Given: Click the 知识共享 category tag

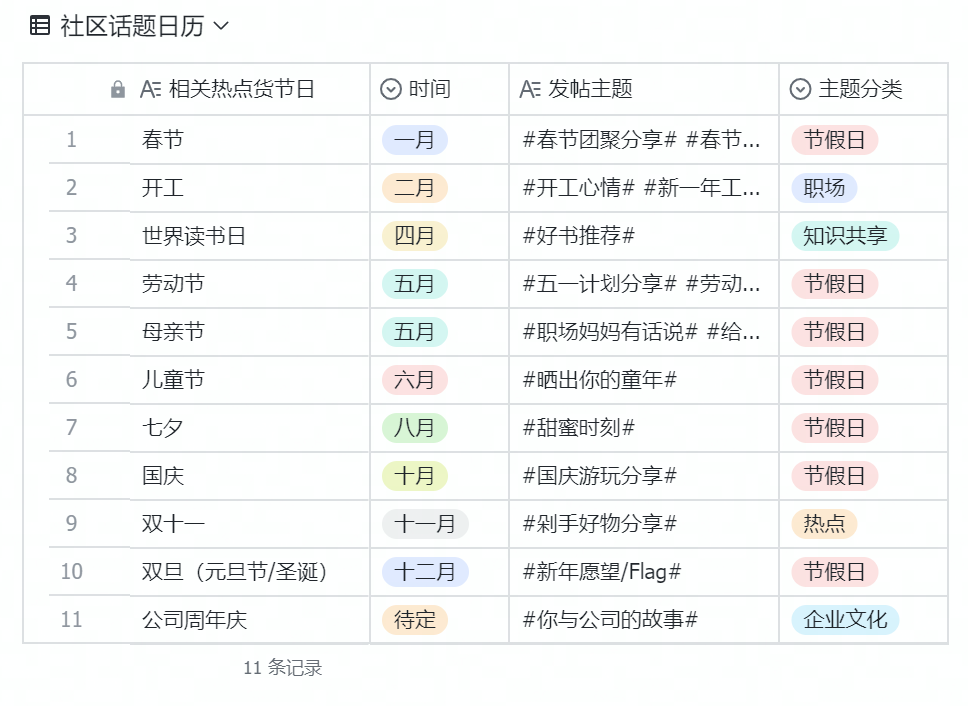Looking at the screenshot, I should pyautogui.click(x=845, y=236).
